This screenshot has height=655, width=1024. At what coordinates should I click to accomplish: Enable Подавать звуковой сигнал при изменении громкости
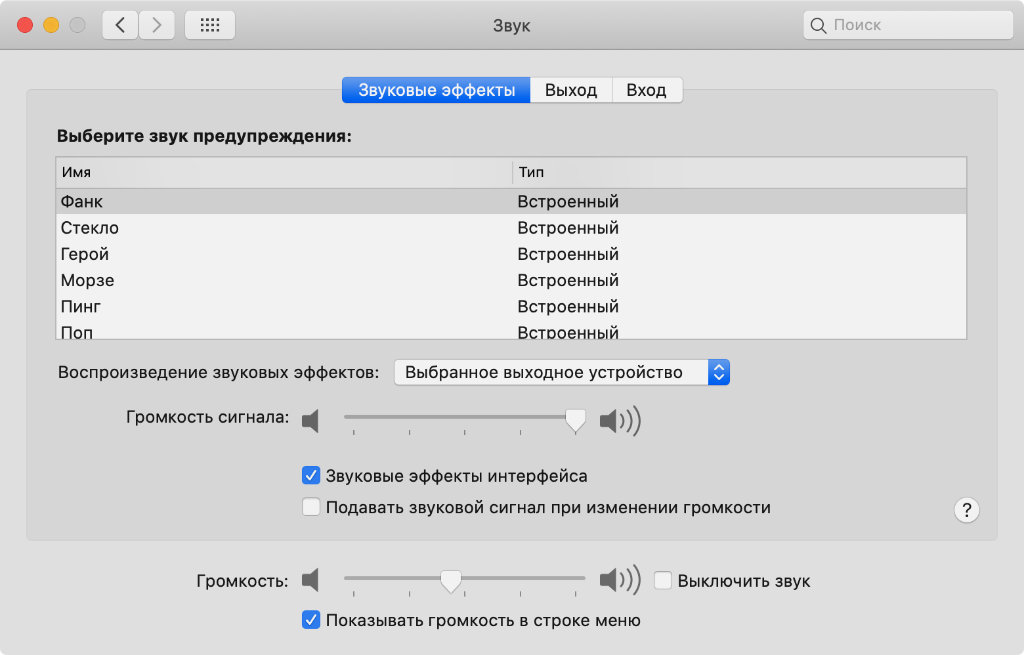pyautogui.click(x=311, y=507)
